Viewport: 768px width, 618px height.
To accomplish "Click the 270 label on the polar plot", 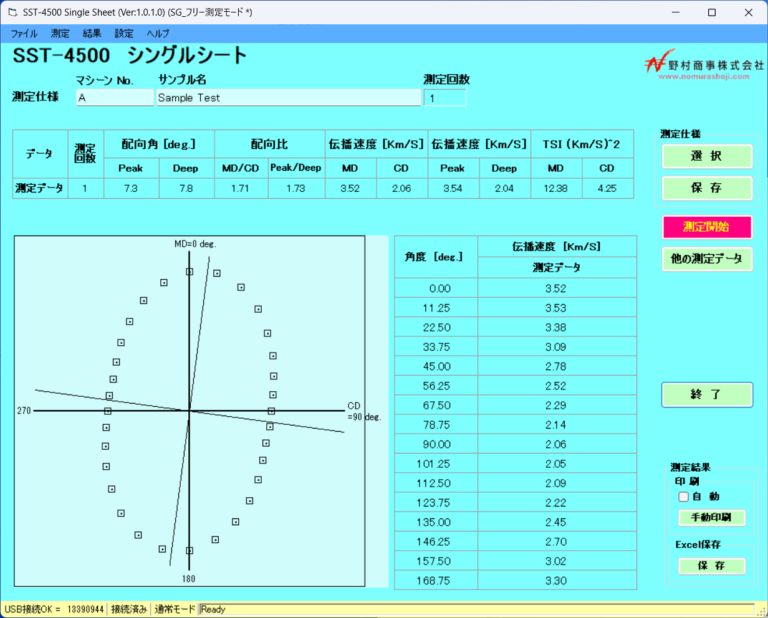I will click(x=24, y=411).
